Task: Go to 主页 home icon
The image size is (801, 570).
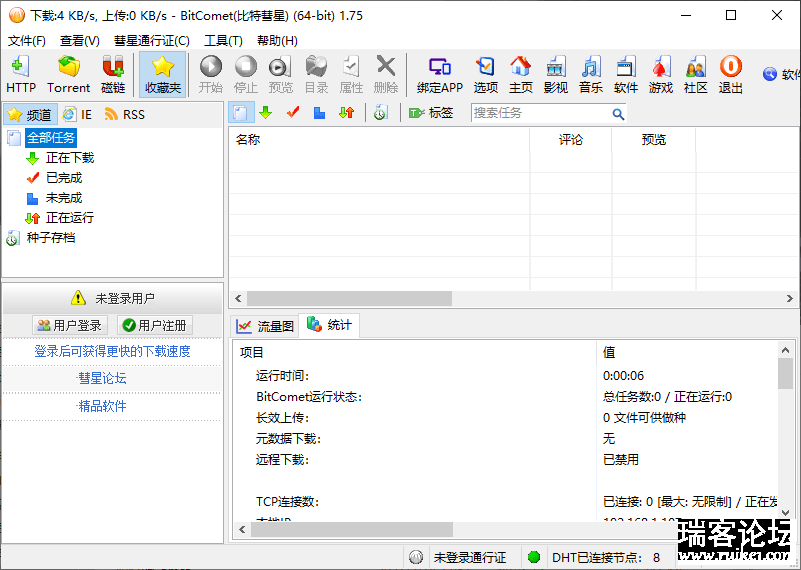Action: [x=521, y=75]
